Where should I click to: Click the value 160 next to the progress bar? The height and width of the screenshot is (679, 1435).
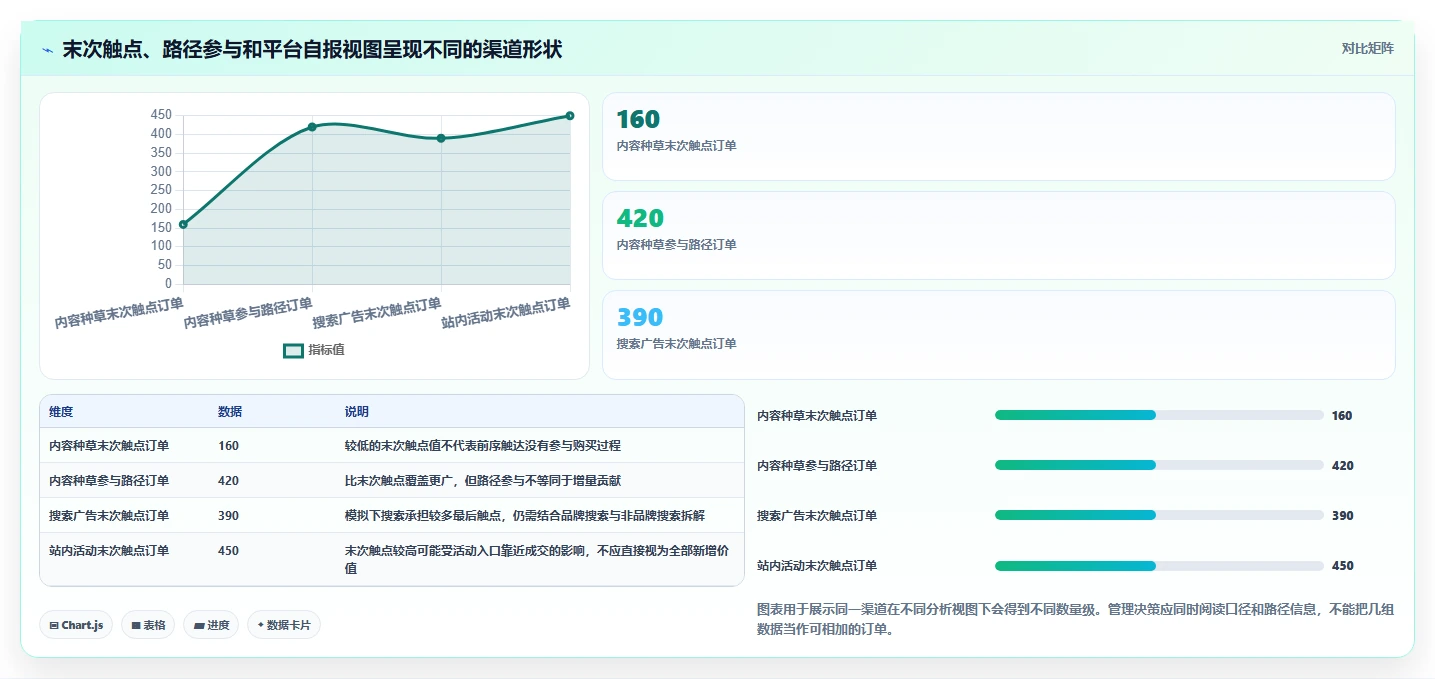point(1342,416)
